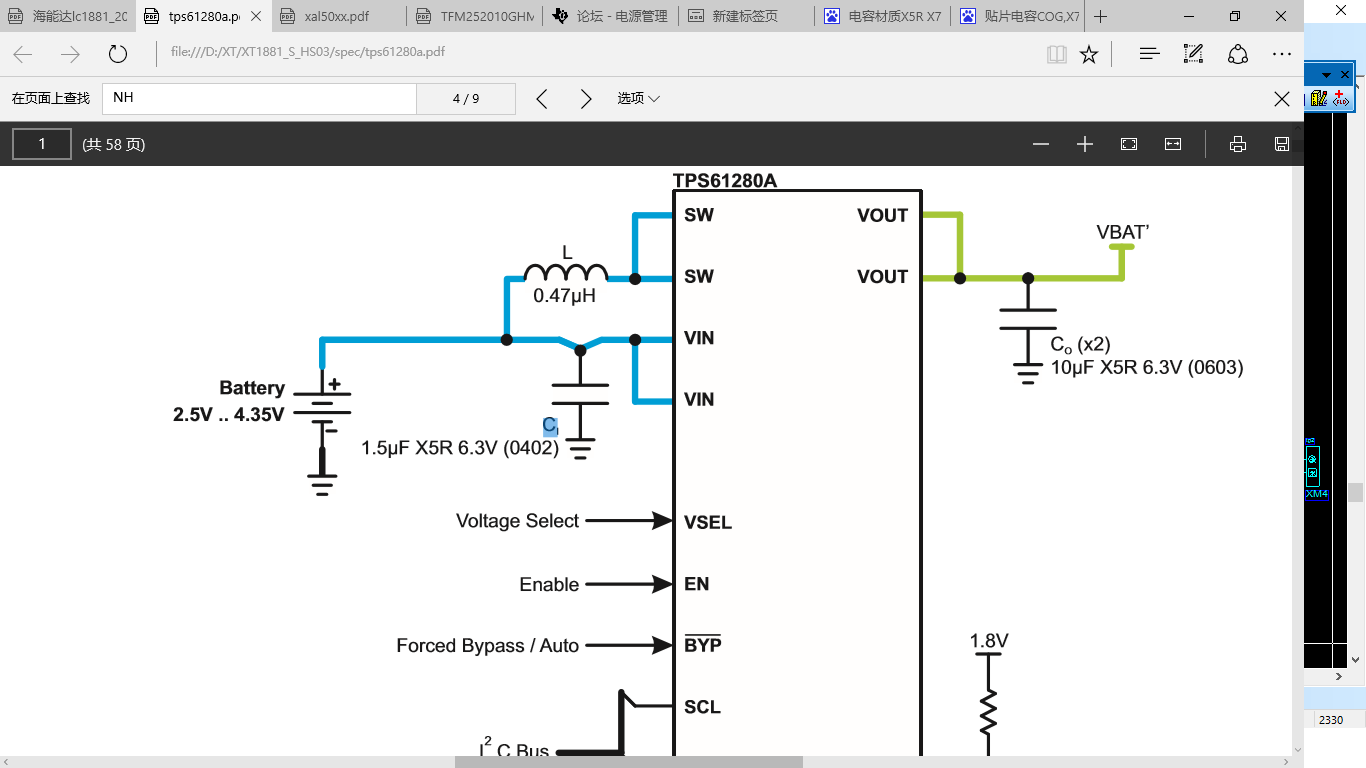The image size is (1366, 768).
Task: Switch to the 电容材质X5R tab
Action: pos(884,16)
